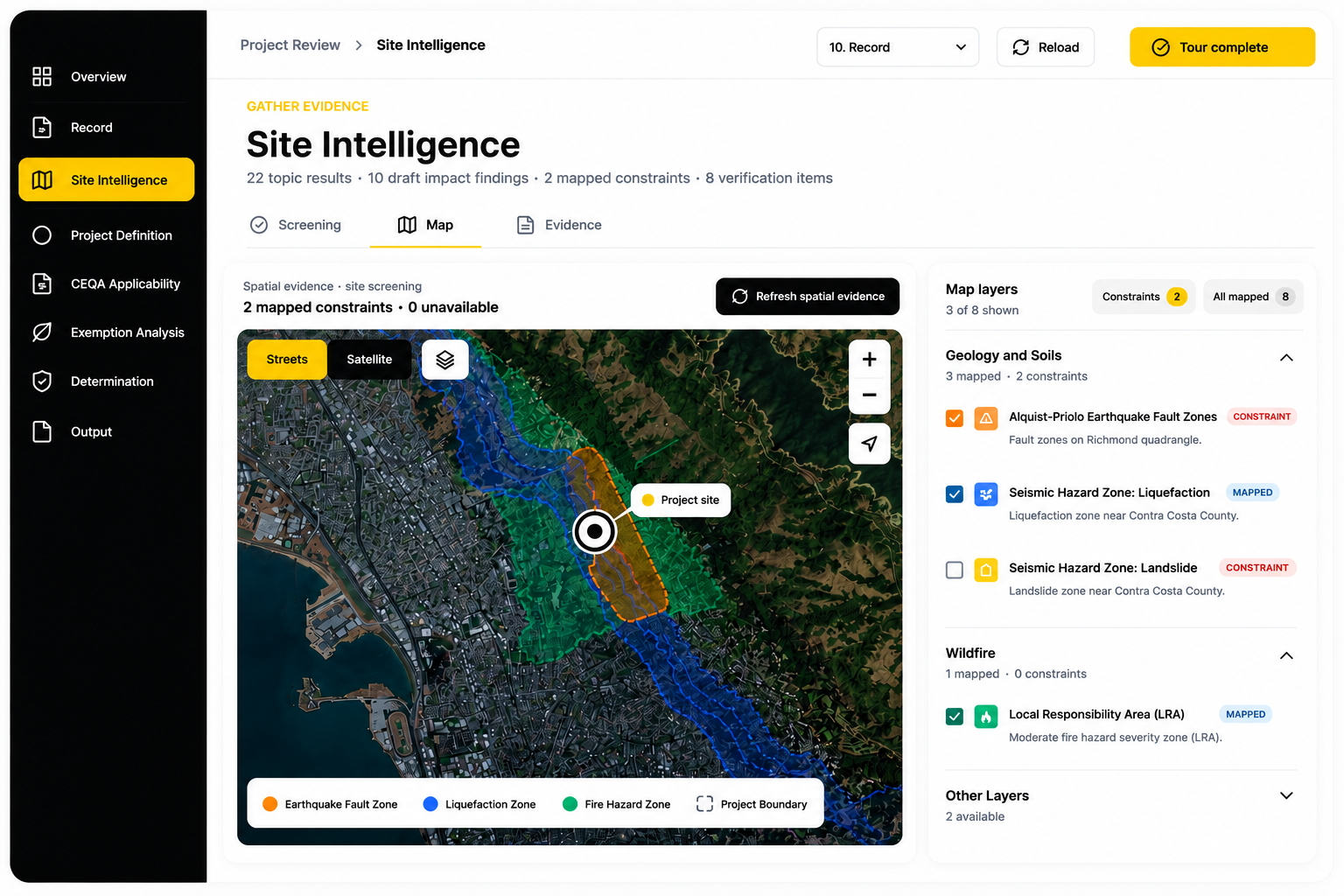Switch to the Screening tab
1344x896 pixels.
pos(296,225)
